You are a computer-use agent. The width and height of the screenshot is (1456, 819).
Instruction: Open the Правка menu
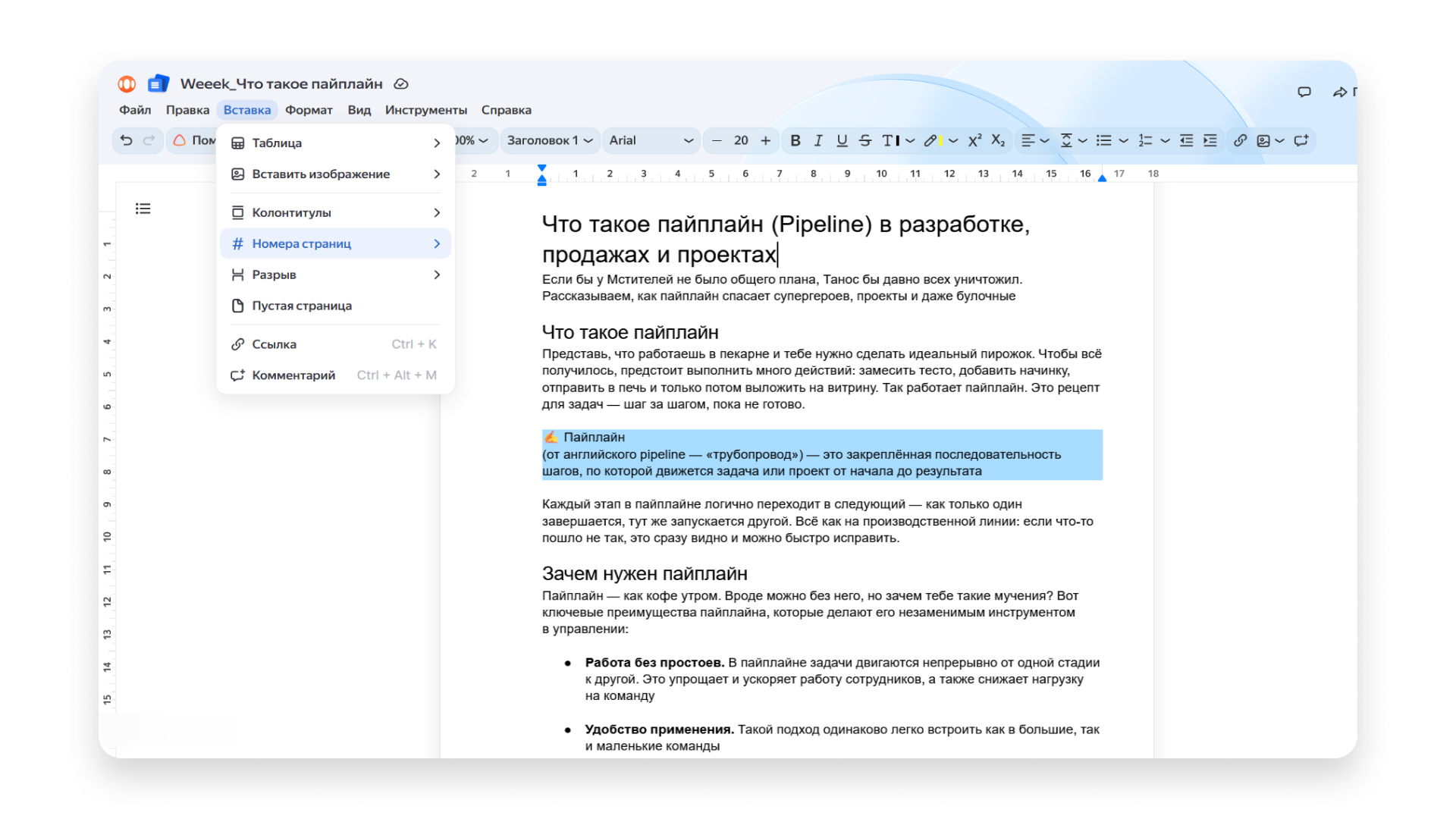pos(187,110)
